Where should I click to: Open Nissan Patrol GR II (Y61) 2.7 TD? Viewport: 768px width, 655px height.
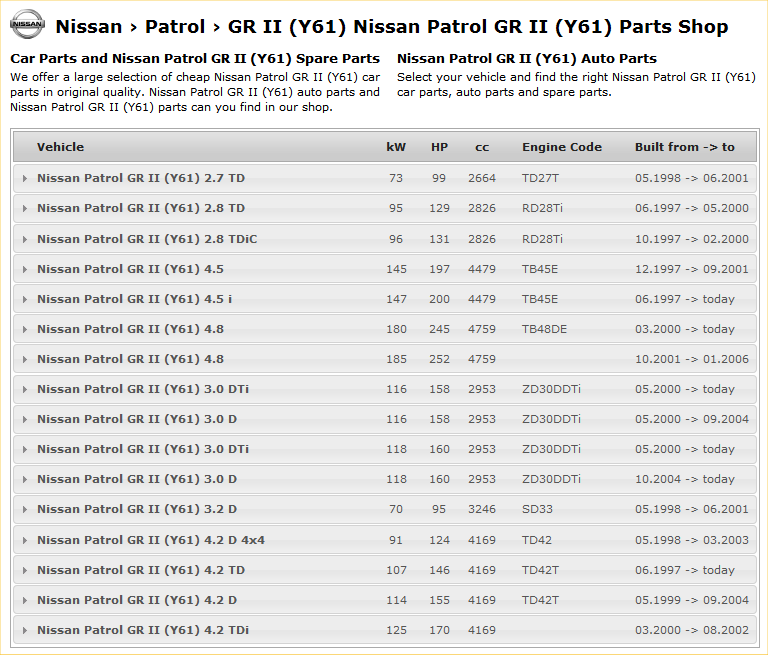click(141, 178)
